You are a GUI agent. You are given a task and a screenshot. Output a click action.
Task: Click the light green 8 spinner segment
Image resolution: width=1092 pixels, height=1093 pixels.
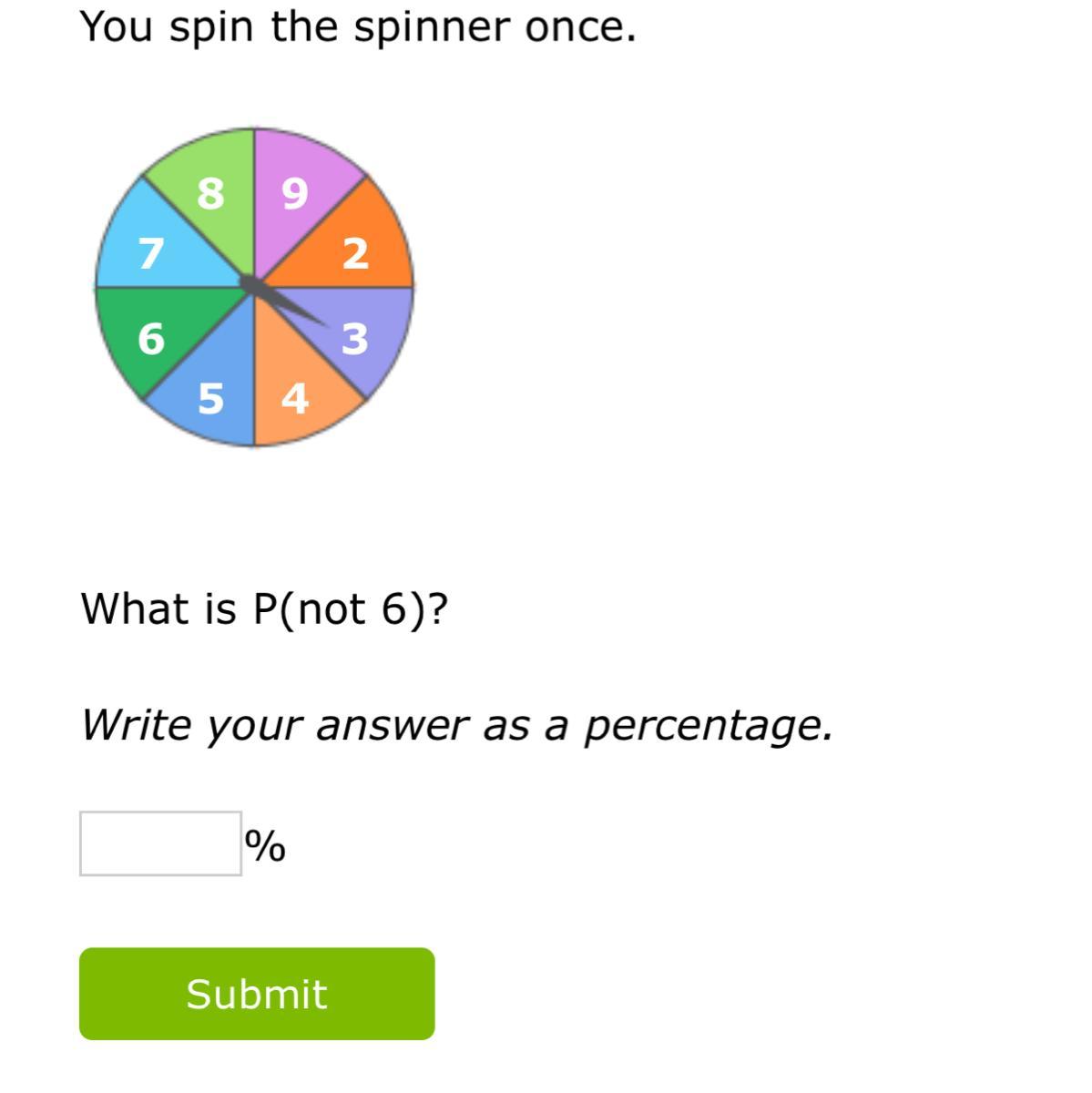pyautogui.click(x=210, y=187)
